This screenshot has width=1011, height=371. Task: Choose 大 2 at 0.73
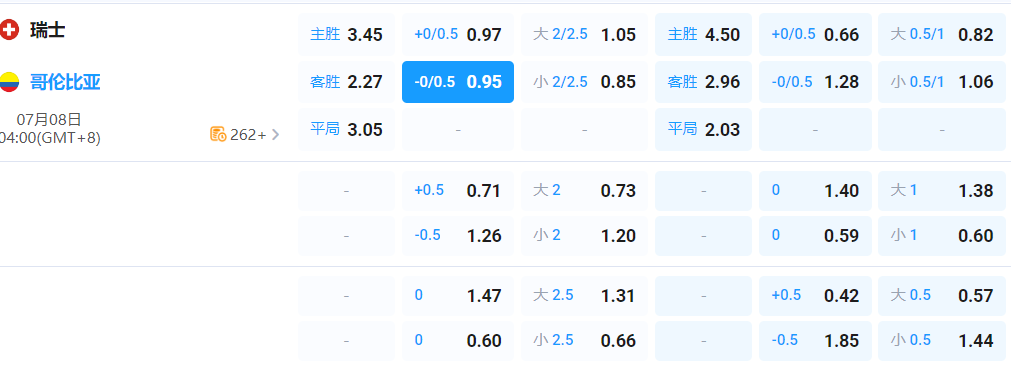point(584,191)
